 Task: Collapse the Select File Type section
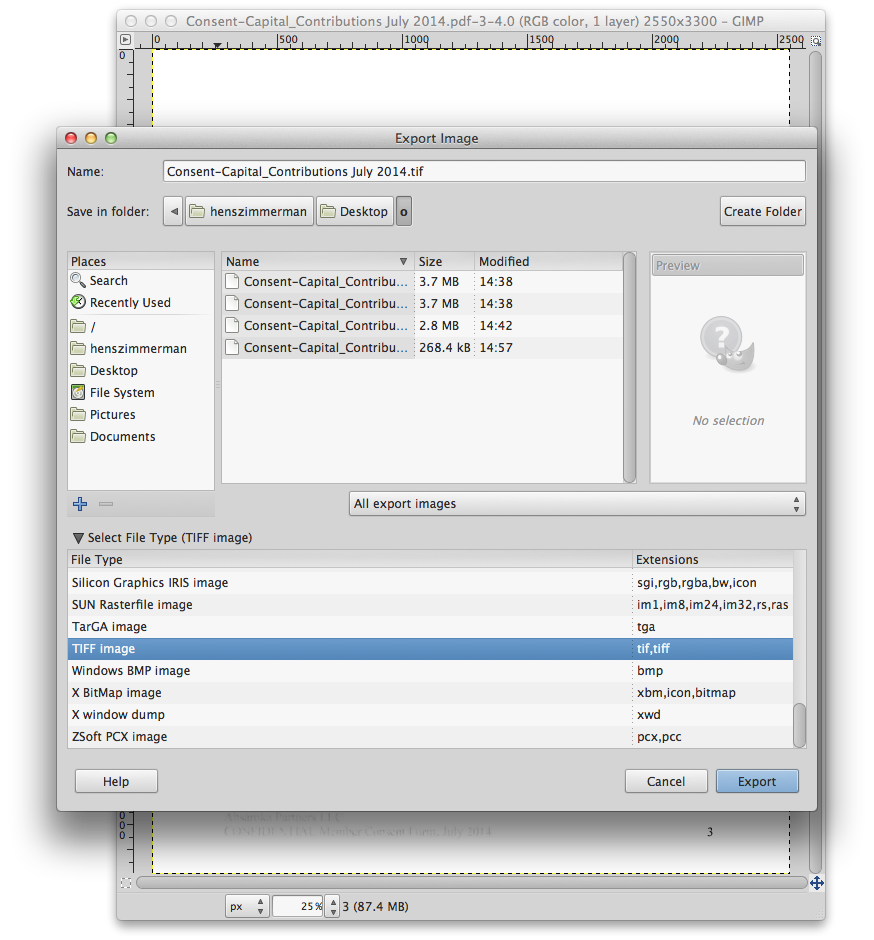point(79,537)
